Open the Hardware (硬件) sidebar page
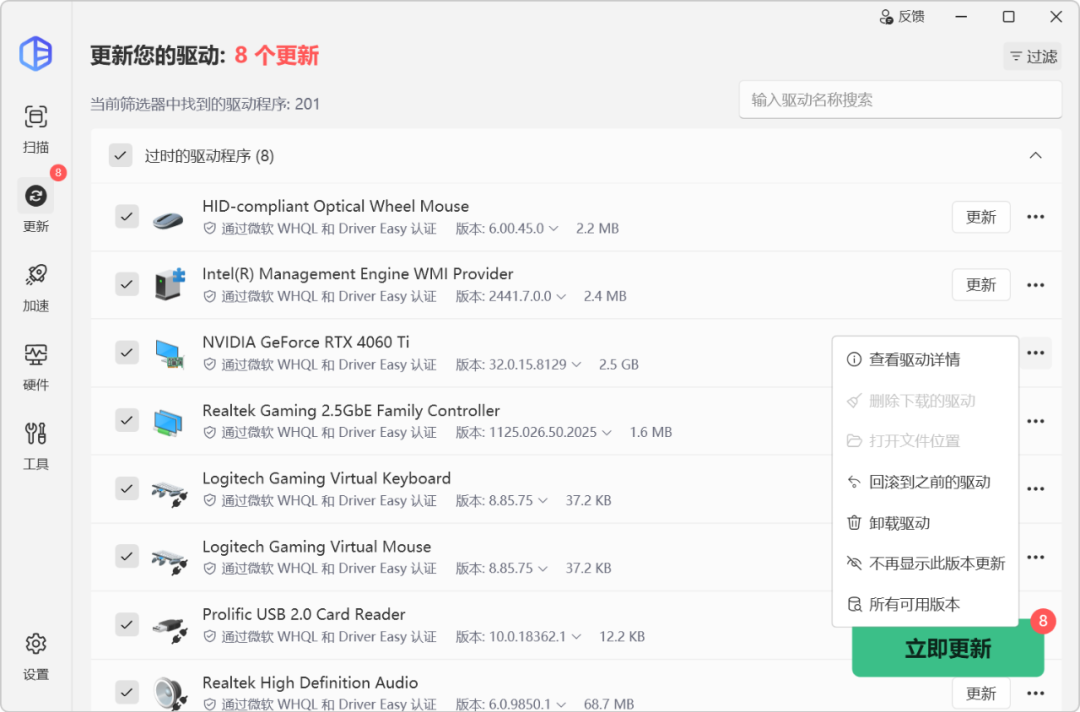This screenshot has width=1080, height=712. (x=36, y=366)
